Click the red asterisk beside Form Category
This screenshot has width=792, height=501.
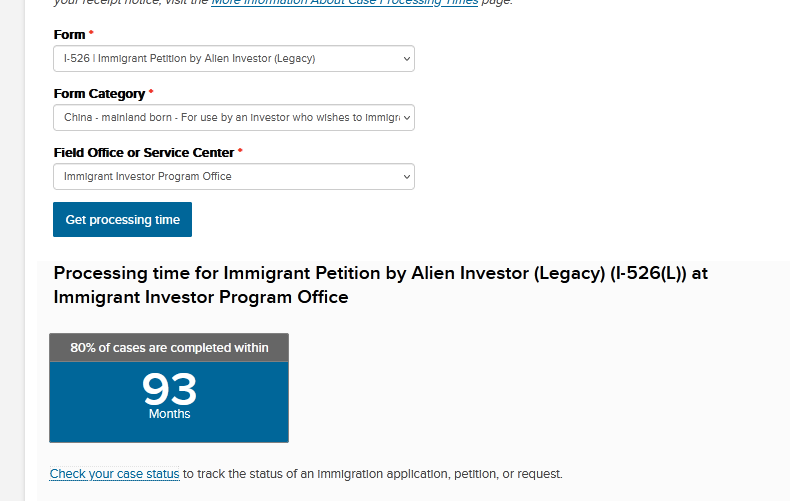pyautogui.click(x=151, y=94)
